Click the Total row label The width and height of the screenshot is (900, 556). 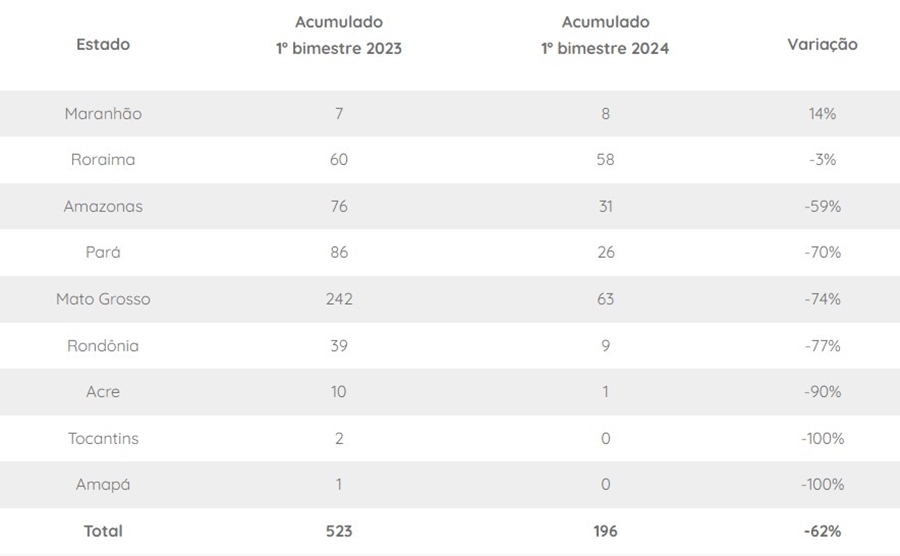[103, 531]
